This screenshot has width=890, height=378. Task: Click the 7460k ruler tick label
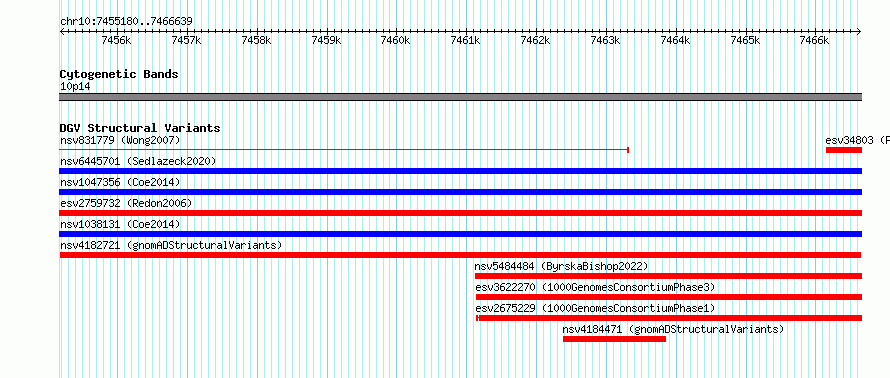pos(395,40)
